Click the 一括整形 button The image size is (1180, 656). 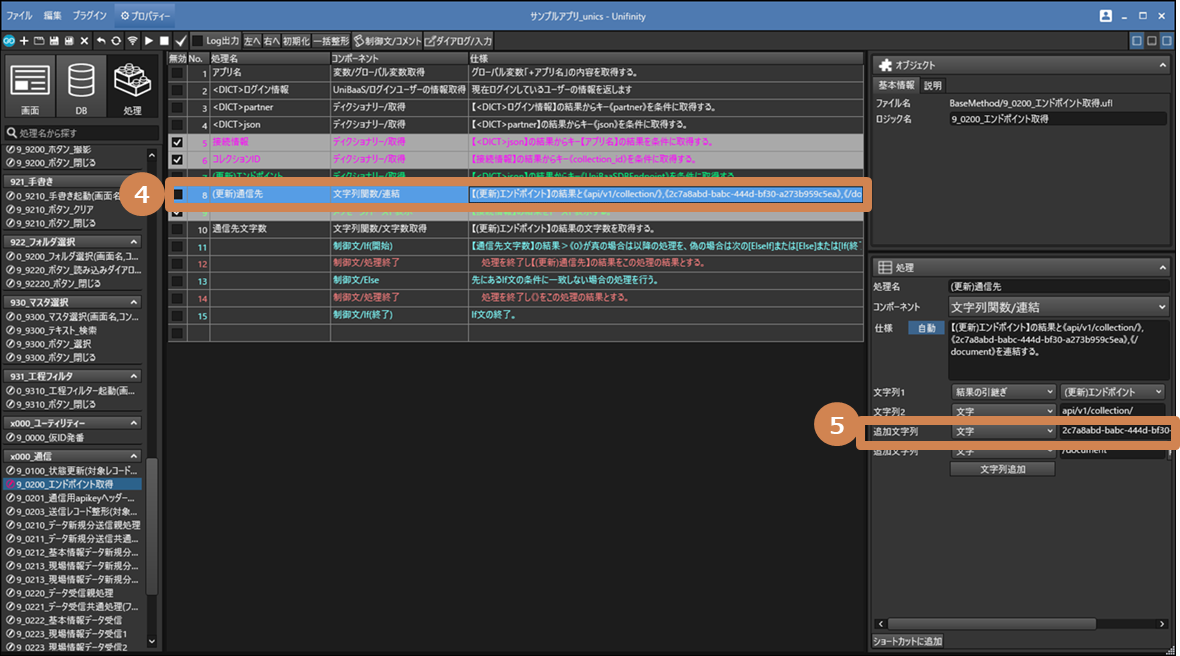331,41
